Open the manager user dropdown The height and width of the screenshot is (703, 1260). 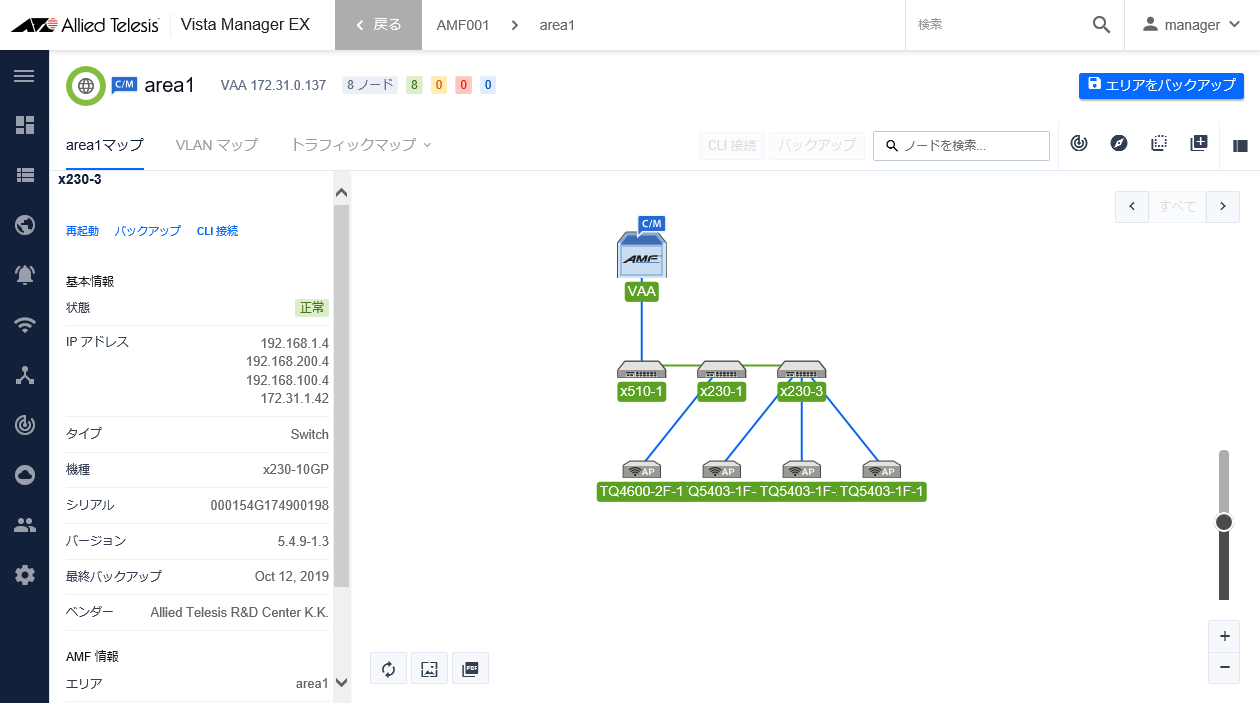click(x=1192, y=25)
